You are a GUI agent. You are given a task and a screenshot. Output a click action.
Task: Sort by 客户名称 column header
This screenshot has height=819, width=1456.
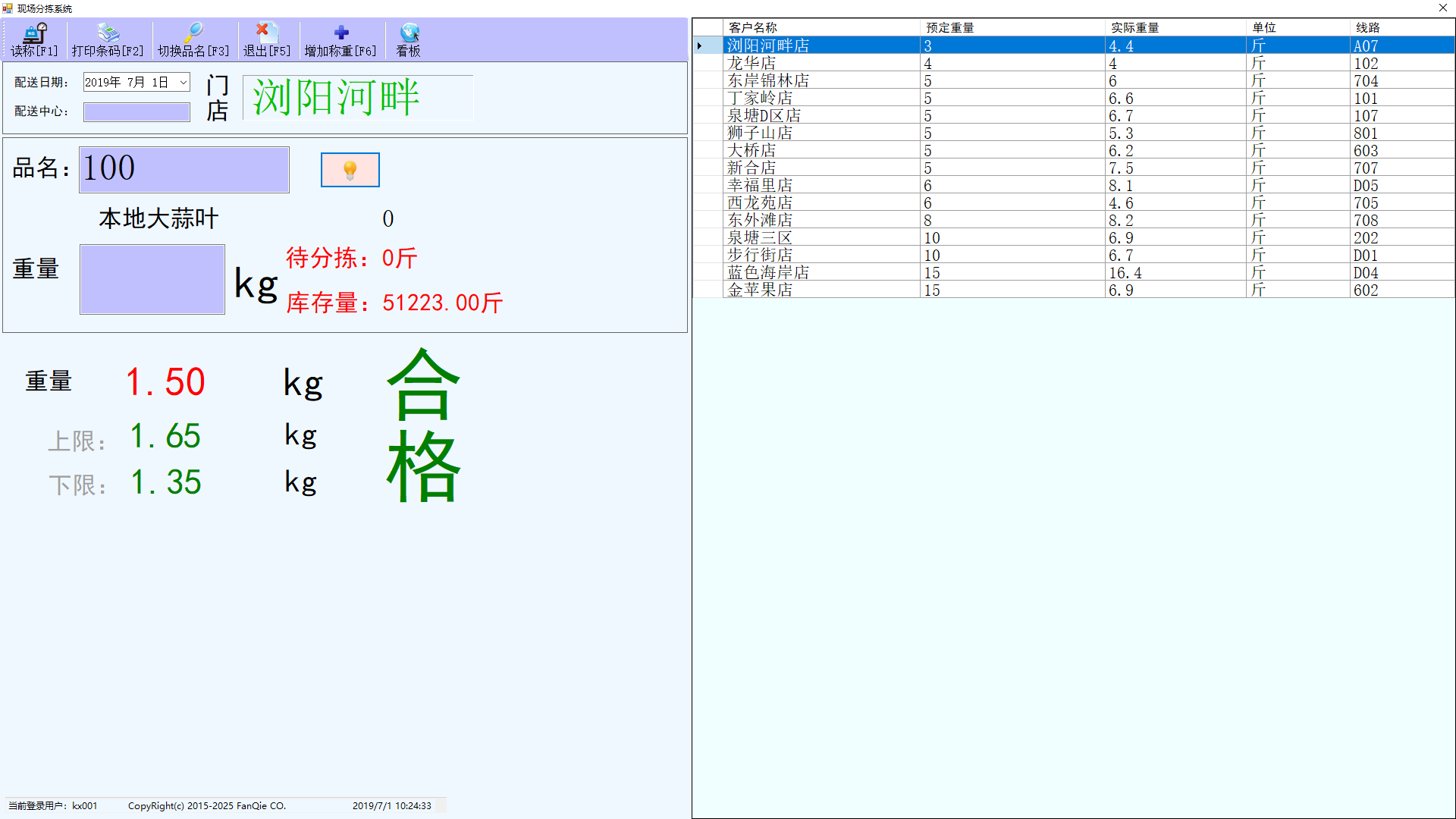coord(821,27)
